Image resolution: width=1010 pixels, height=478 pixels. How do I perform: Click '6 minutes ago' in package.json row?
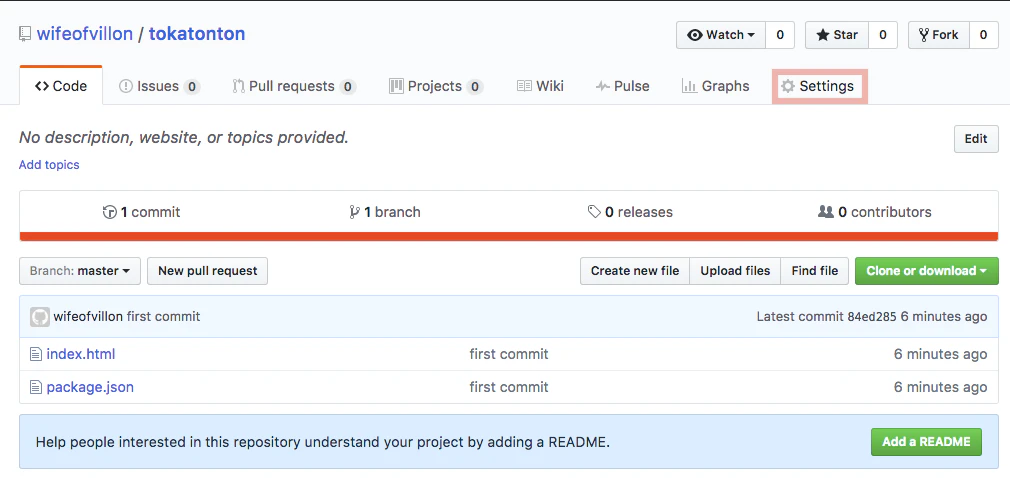point(940,387)
